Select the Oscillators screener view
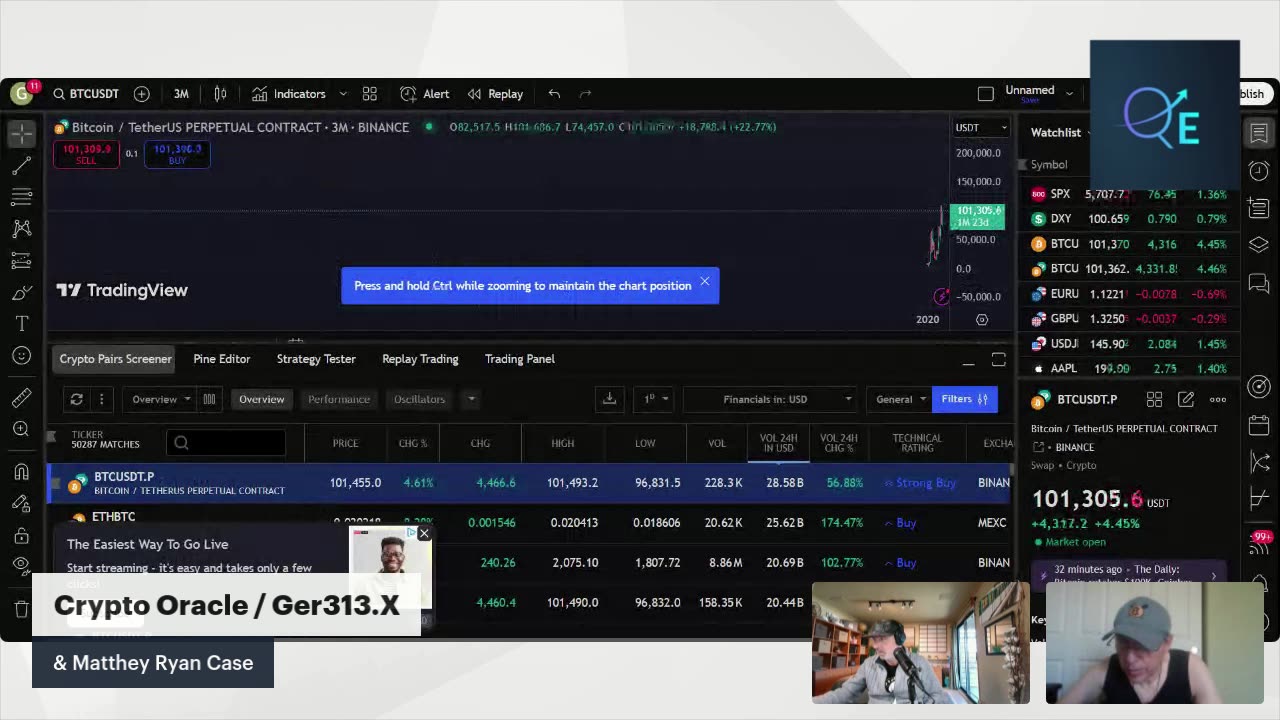This screenshot has width=1280, height=720. coord(419,399)
